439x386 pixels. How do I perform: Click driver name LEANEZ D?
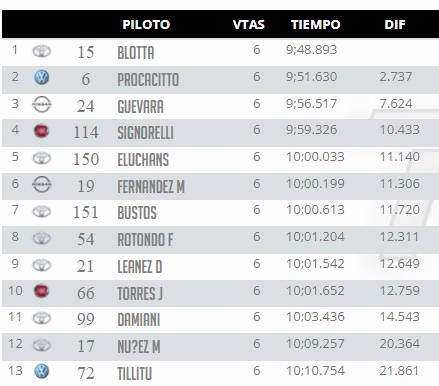[x=140, y=267]
